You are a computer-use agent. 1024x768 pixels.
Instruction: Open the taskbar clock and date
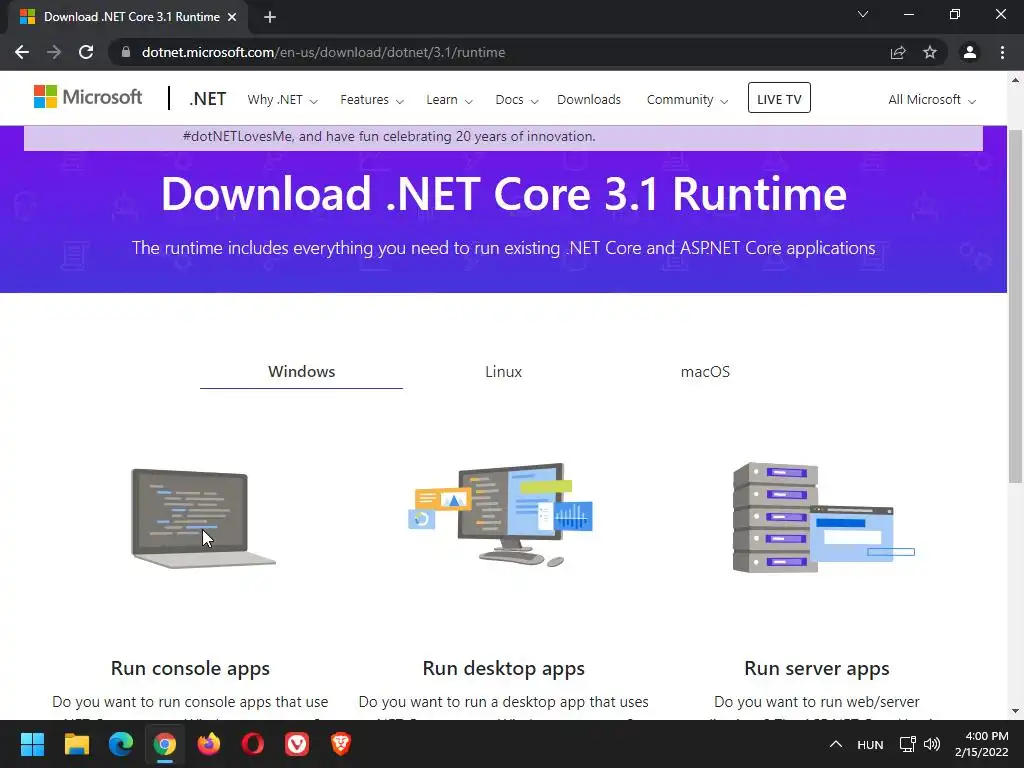(982, 744)
